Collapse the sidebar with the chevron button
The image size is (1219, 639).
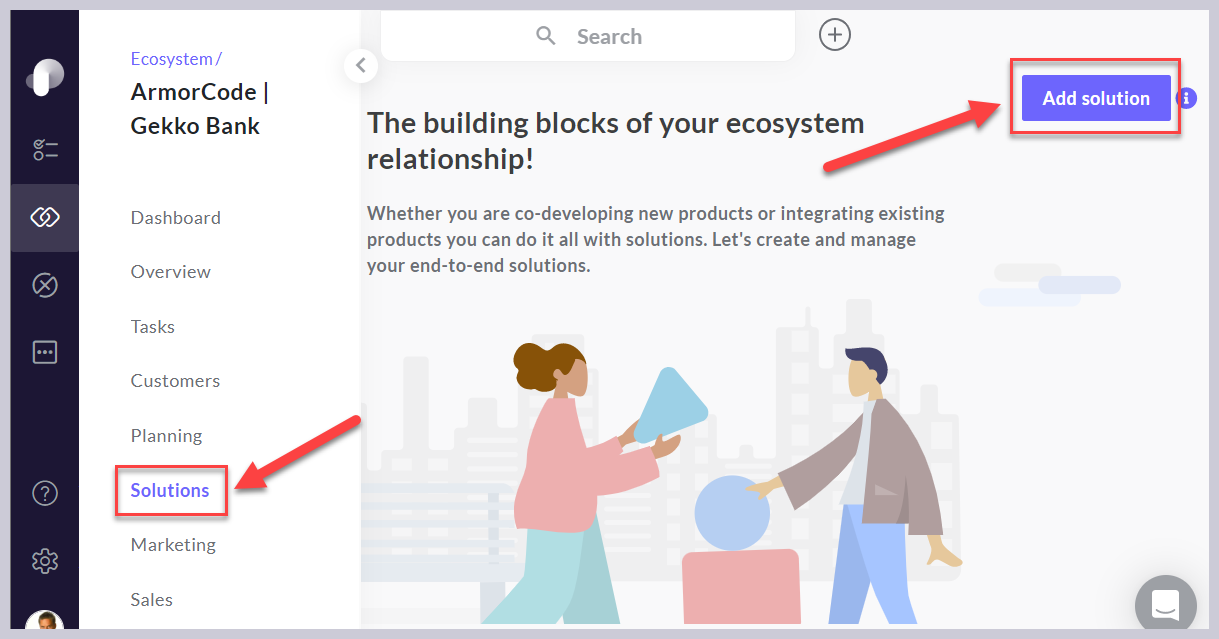(x=361, y=66)
